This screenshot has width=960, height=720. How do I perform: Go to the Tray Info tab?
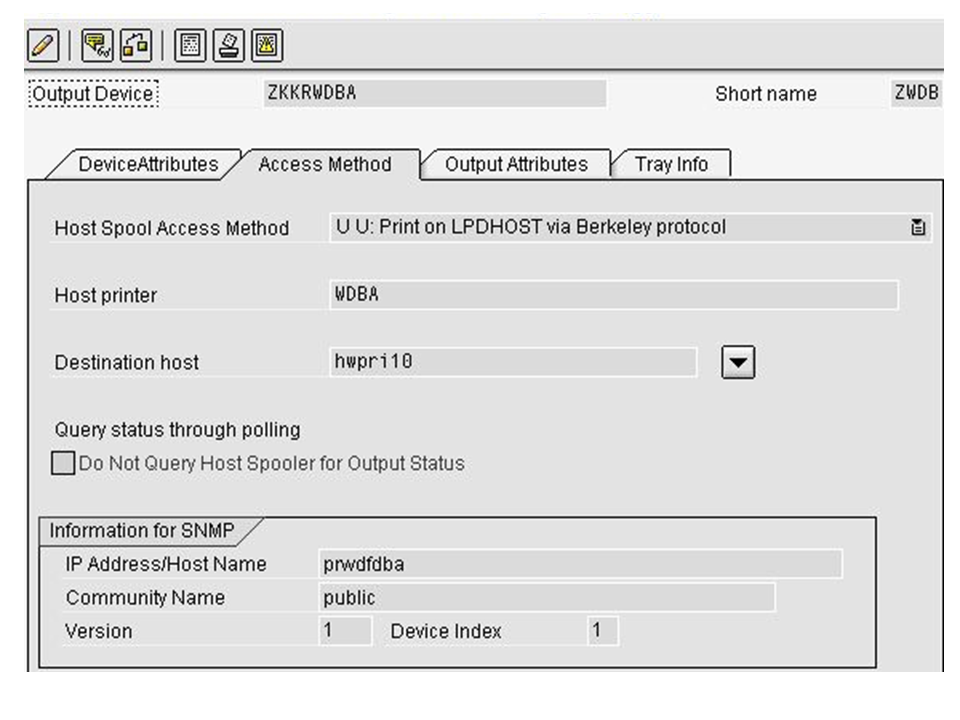tap(670, 165)
